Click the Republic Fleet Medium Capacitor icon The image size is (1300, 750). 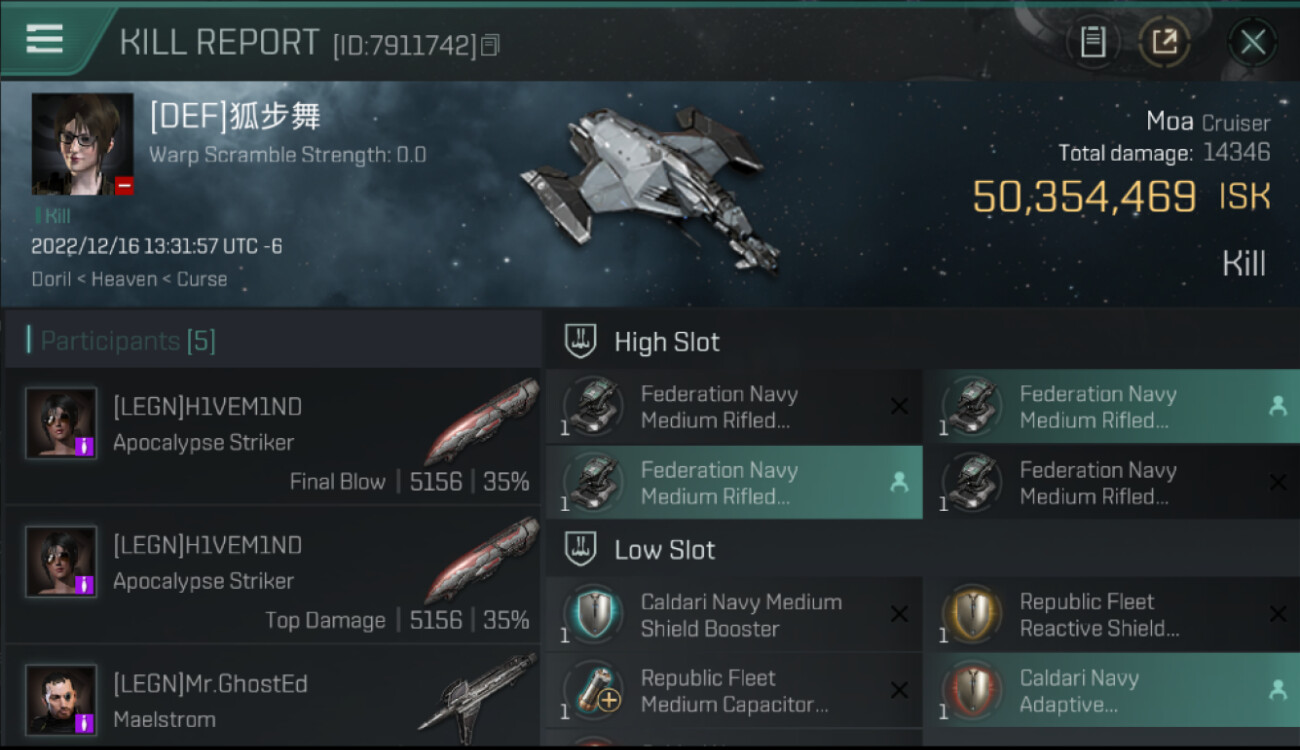pyautogui.click(x=594, y=691)
